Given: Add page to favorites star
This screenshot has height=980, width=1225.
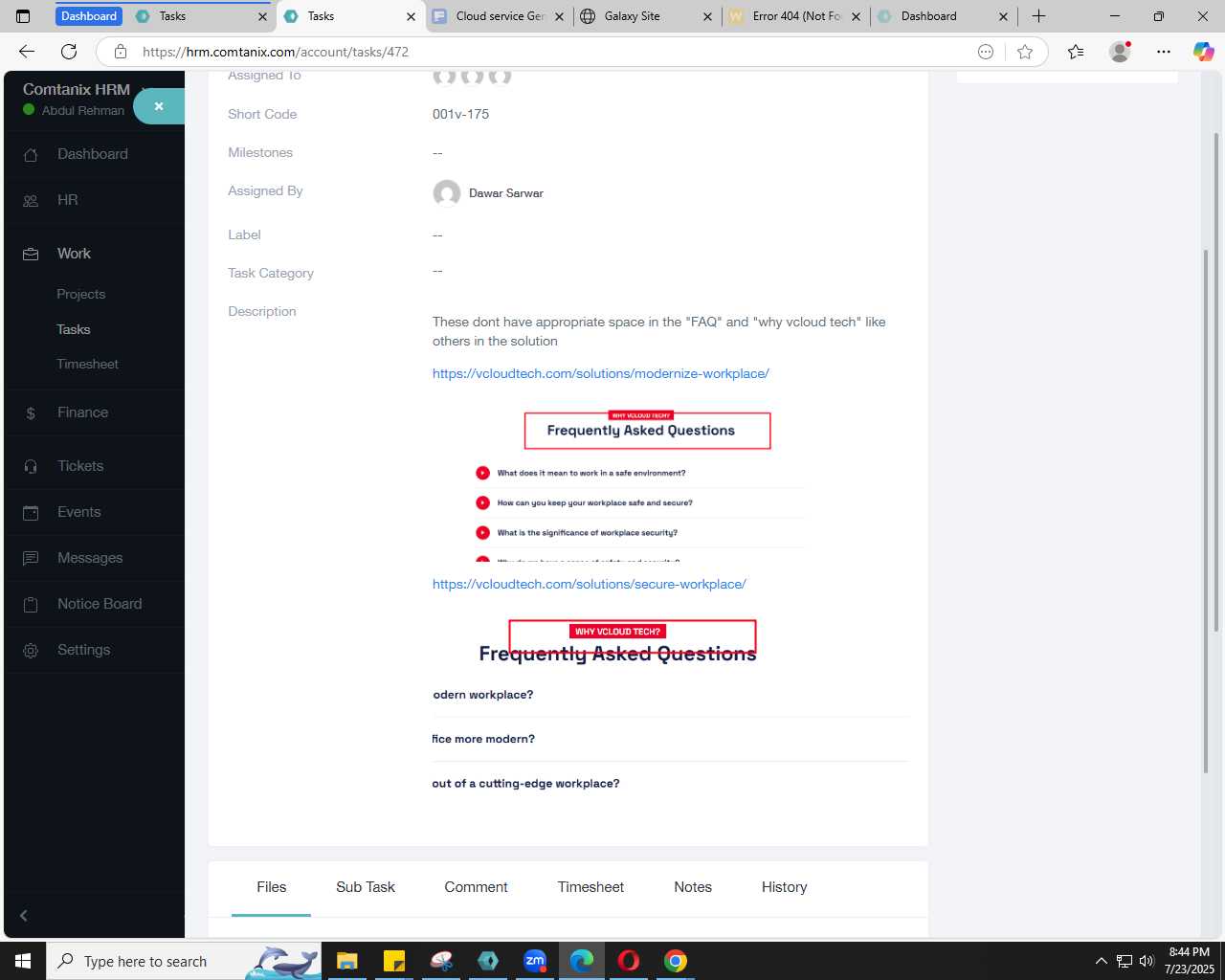Looking at the screenshot, I should click(1025, 52).
